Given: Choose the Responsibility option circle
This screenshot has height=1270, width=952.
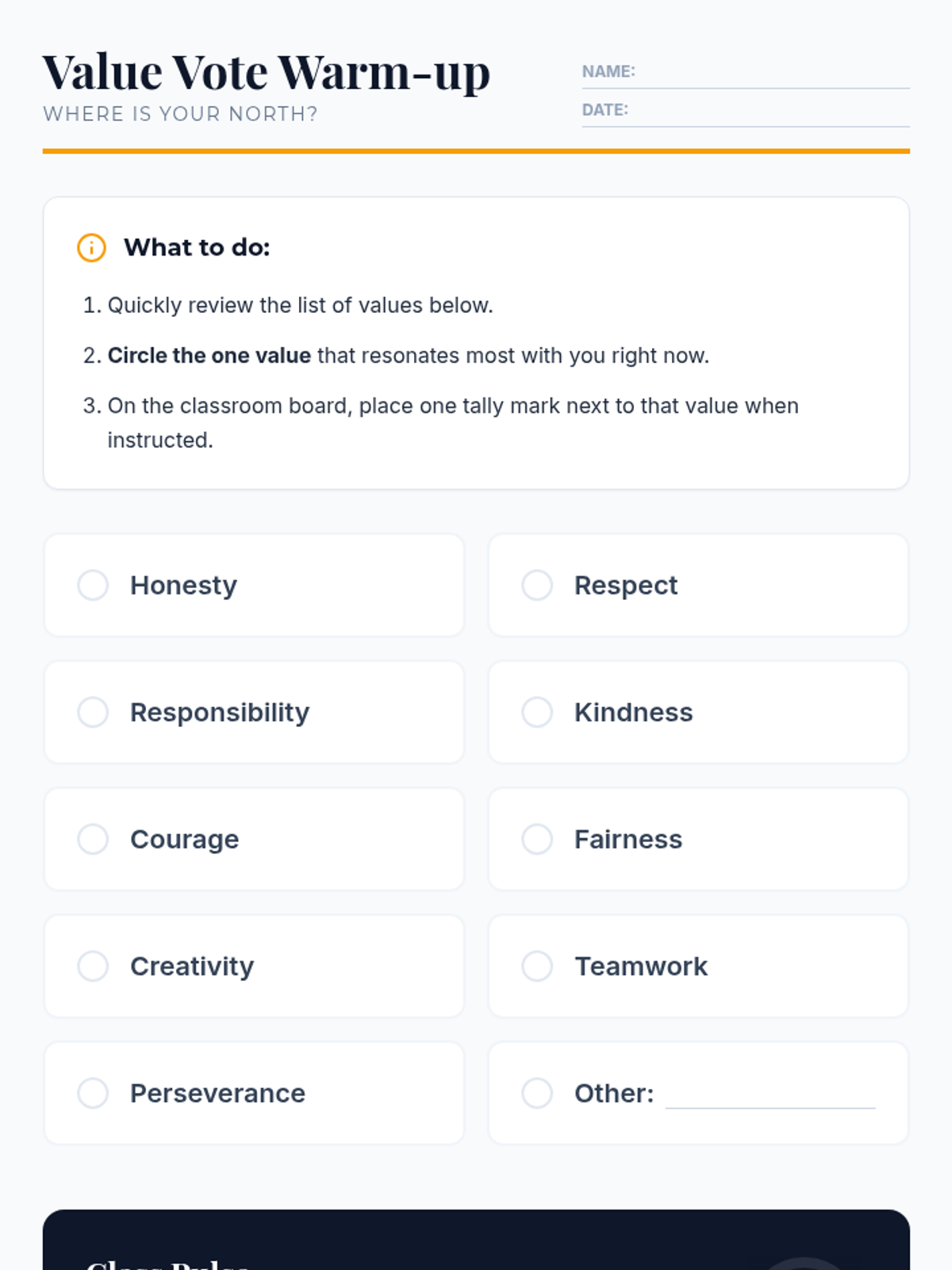Looking at the screenshot, I should point(93,712).
